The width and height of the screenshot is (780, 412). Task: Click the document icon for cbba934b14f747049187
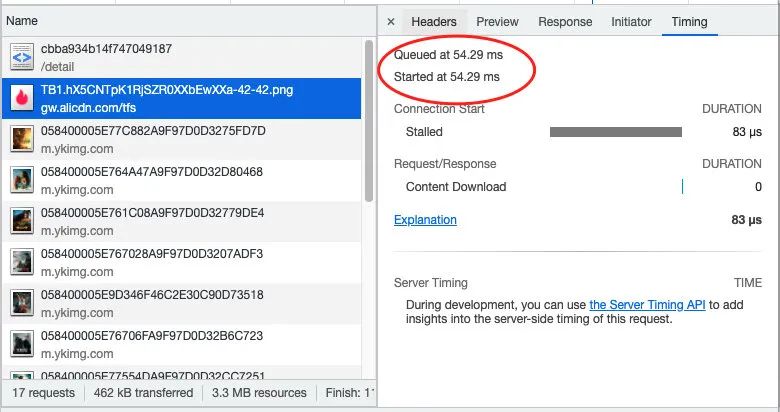[x=22, y=56]
